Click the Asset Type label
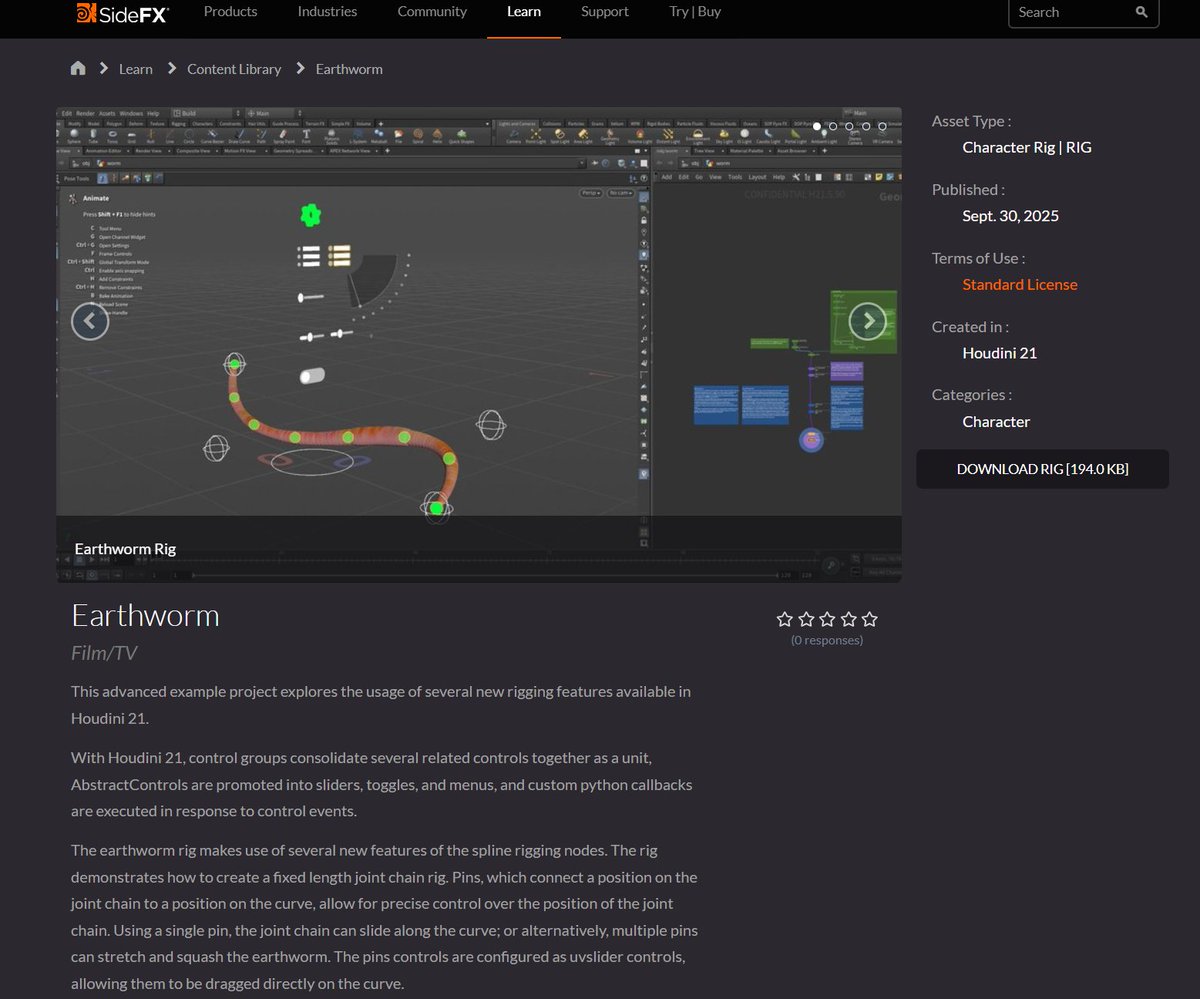This screenshot has width=1200, height=999. pos(971,121)
